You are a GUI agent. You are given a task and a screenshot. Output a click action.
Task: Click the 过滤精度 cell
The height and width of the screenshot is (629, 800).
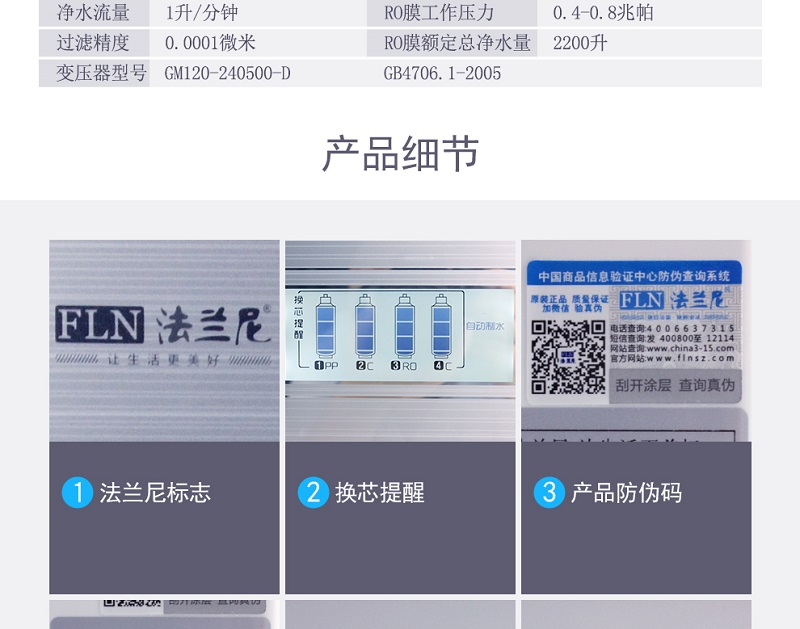click(94, 43)
